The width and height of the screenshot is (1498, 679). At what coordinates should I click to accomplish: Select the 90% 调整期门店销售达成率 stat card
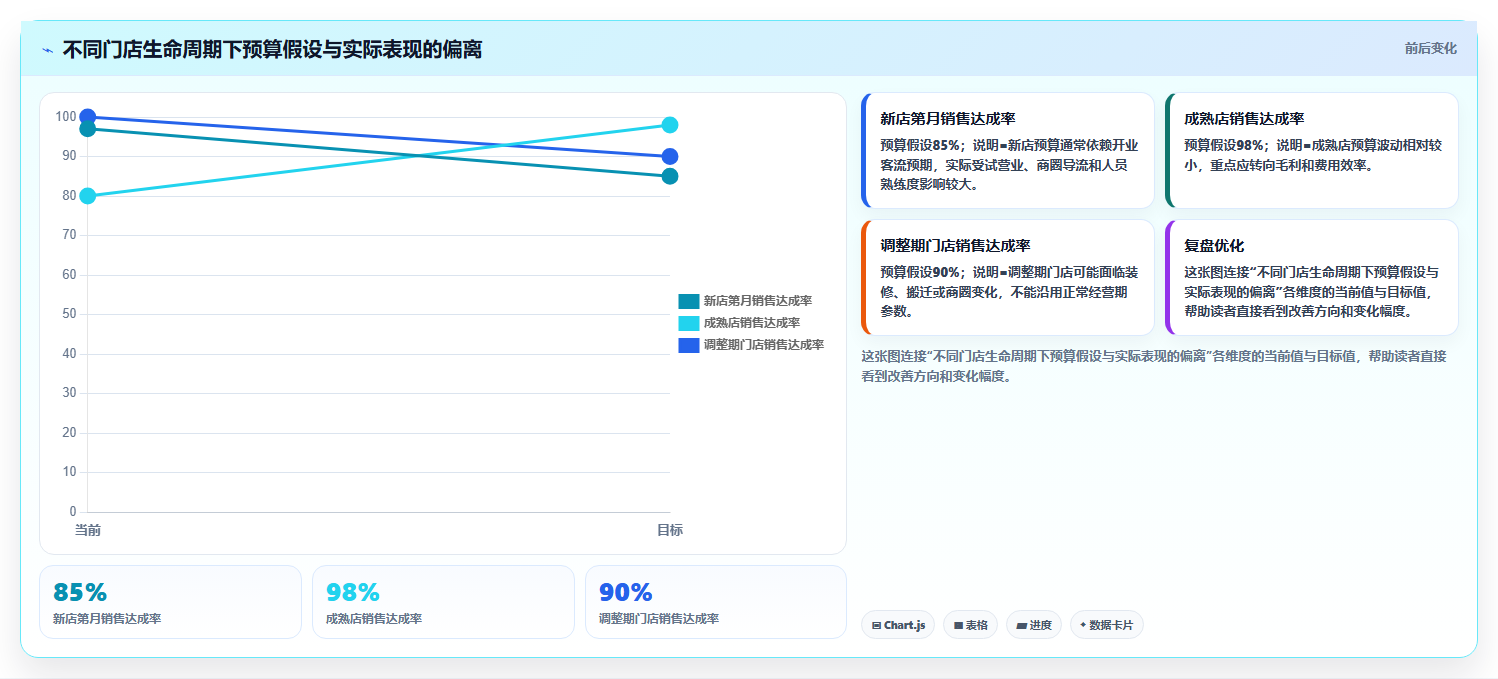point(716,602)
